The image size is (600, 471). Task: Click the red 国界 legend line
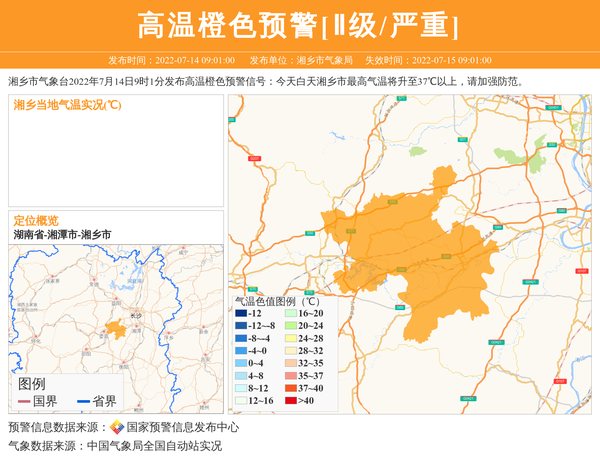[24, 401]
